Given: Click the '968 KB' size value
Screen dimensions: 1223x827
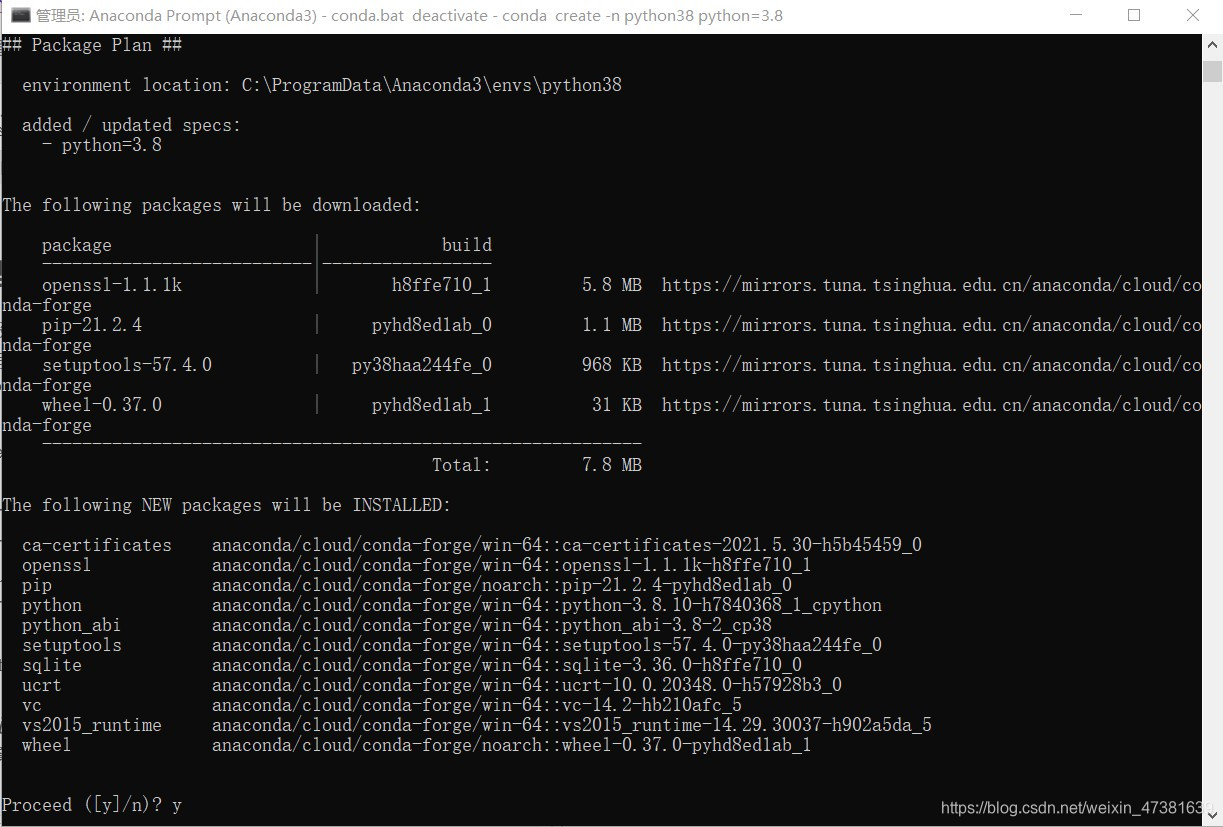Looking at the screenshot, I should [612, 365].
